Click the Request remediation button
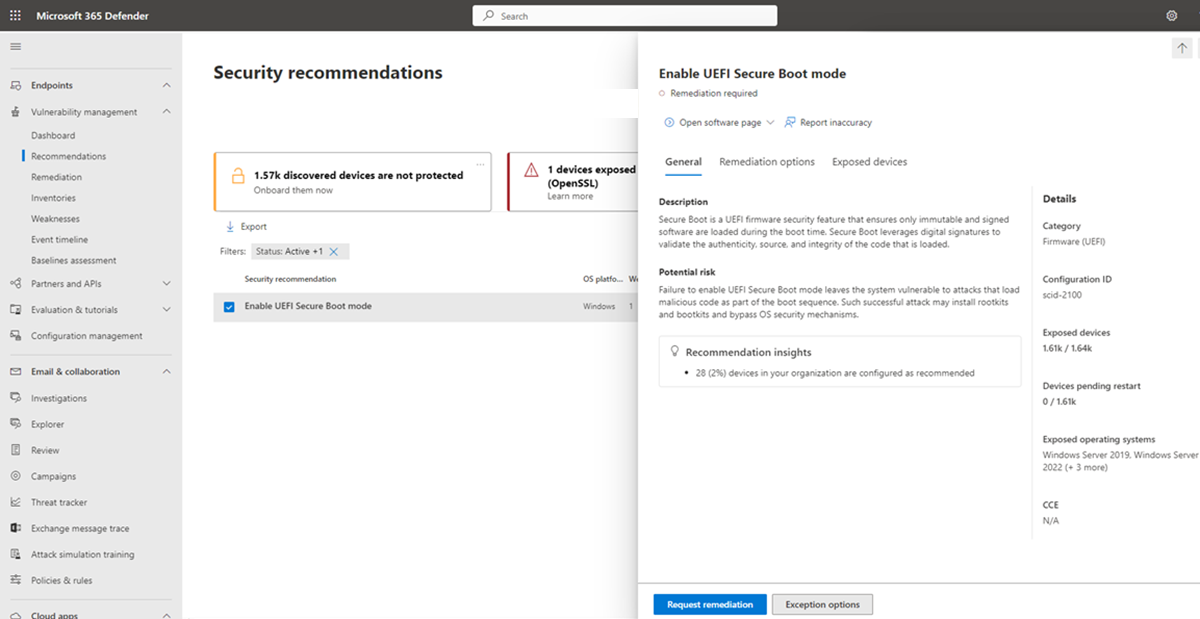Screen dimensions: 1200x619 click(709, 604)
